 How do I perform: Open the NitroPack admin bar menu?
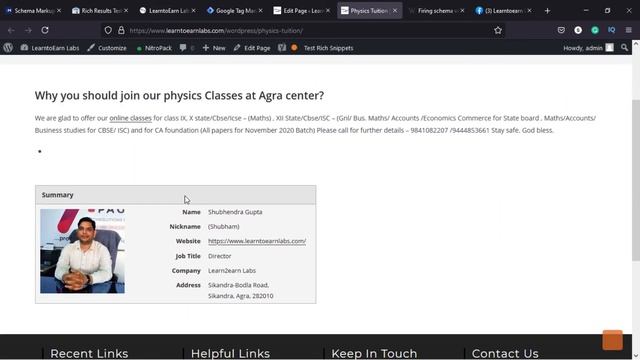[154, 48]
